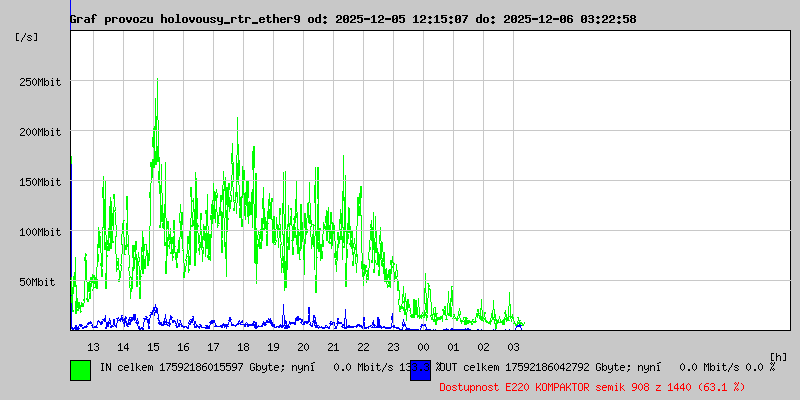Select the 50Mbit y-axis label
The height and width of the screenshot is (400, 800).
(40, 282)
